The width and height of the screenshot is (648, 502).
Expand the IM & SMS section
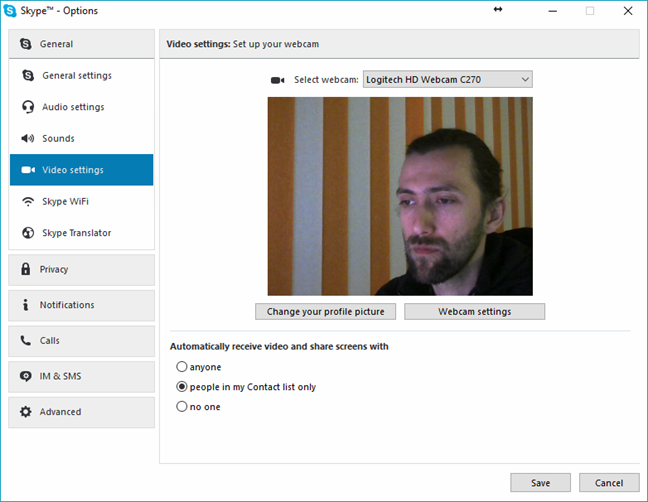[81, 376]
